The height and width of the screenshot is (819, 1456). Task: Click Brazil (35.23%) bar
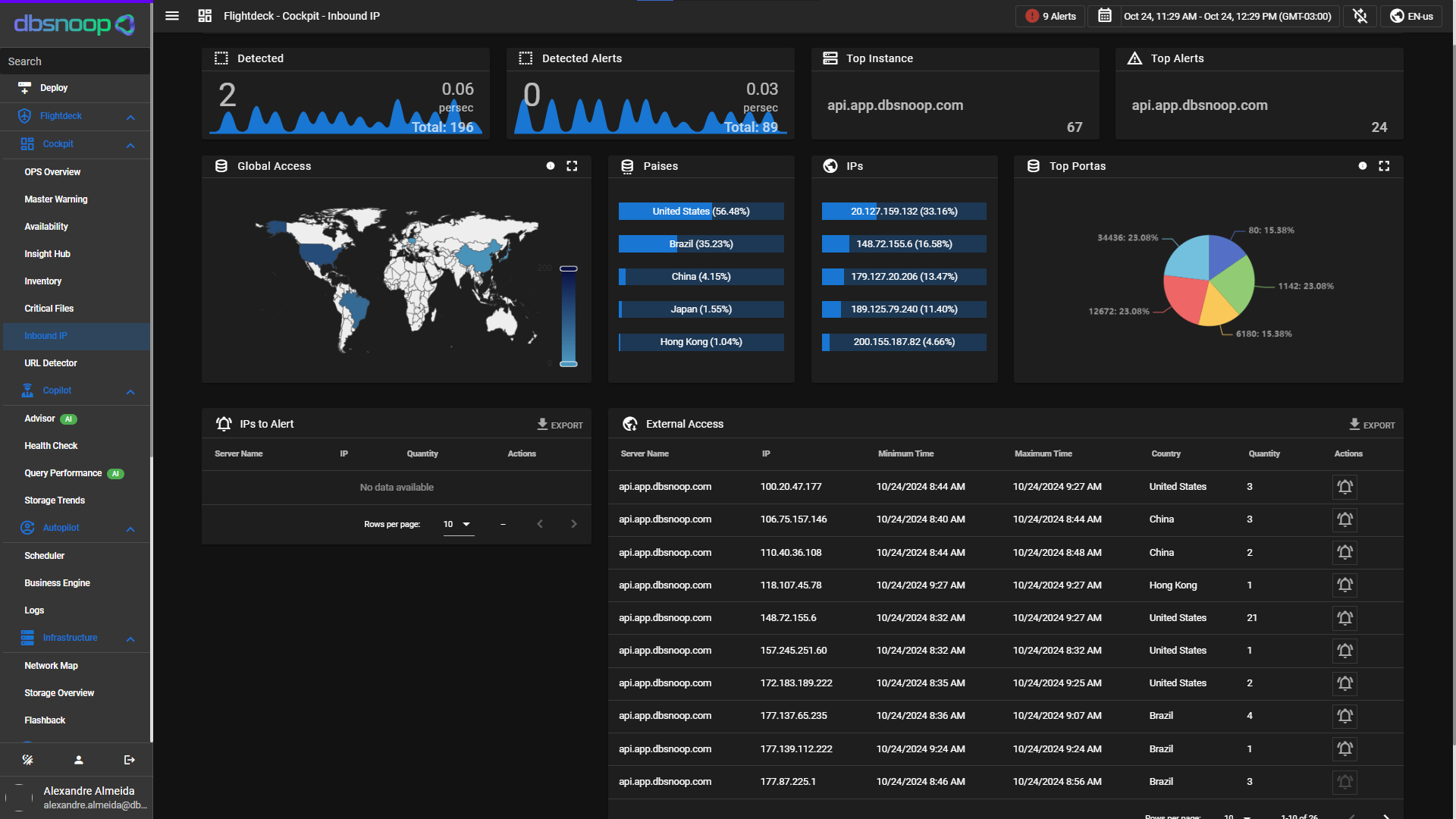click(x=701, y=244)
